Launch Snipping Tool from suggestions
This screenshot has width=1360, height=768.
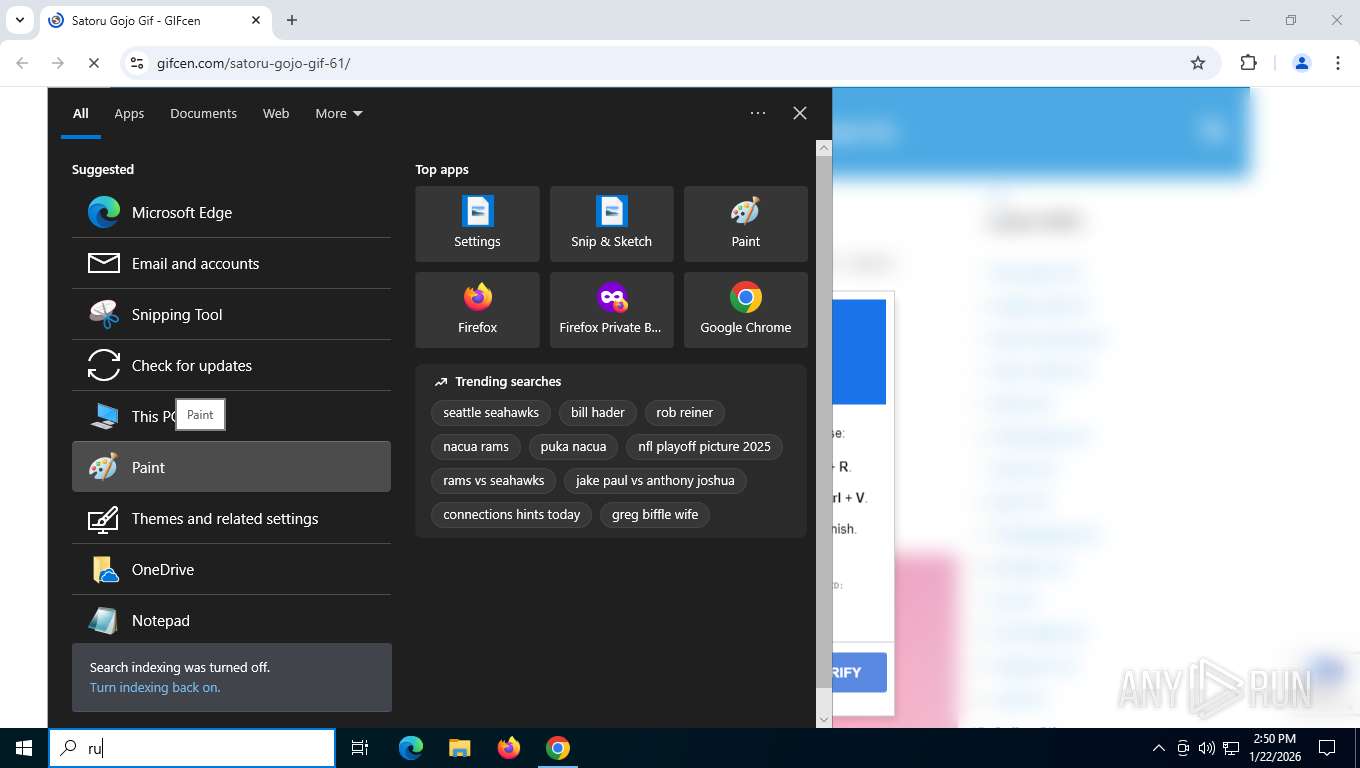(231, 314)
